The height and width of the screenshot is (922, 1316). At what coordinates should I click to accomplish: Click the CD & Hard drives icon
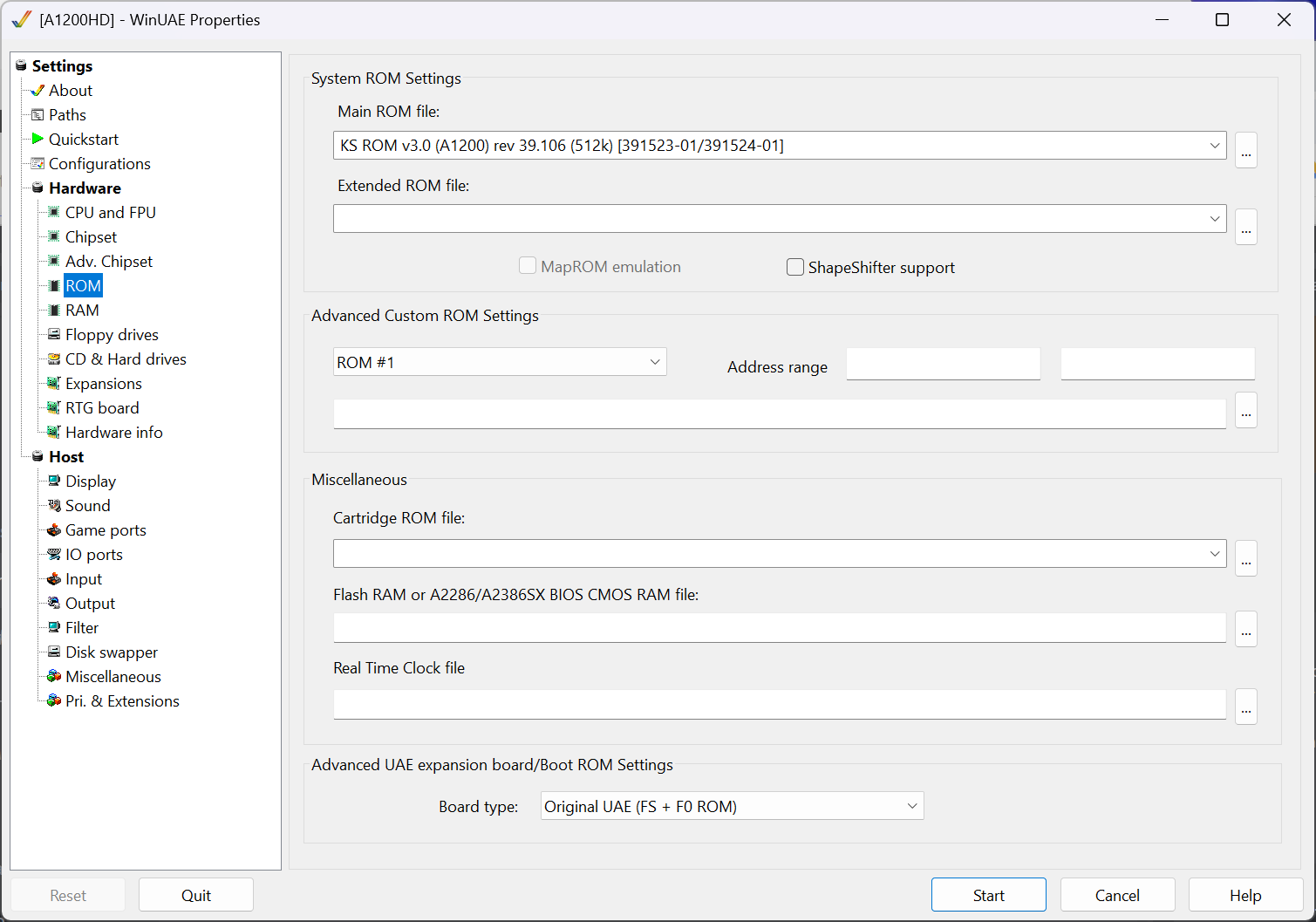click(x=54, y=359)
